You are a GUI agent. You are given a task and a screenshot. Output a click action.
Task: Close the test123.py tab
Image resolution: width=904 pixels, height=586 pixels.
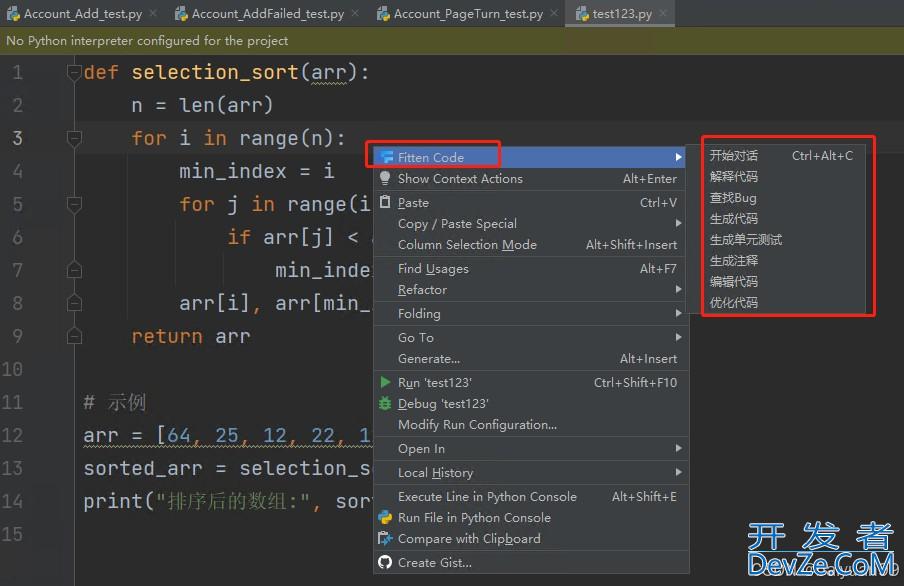point(663,13)
